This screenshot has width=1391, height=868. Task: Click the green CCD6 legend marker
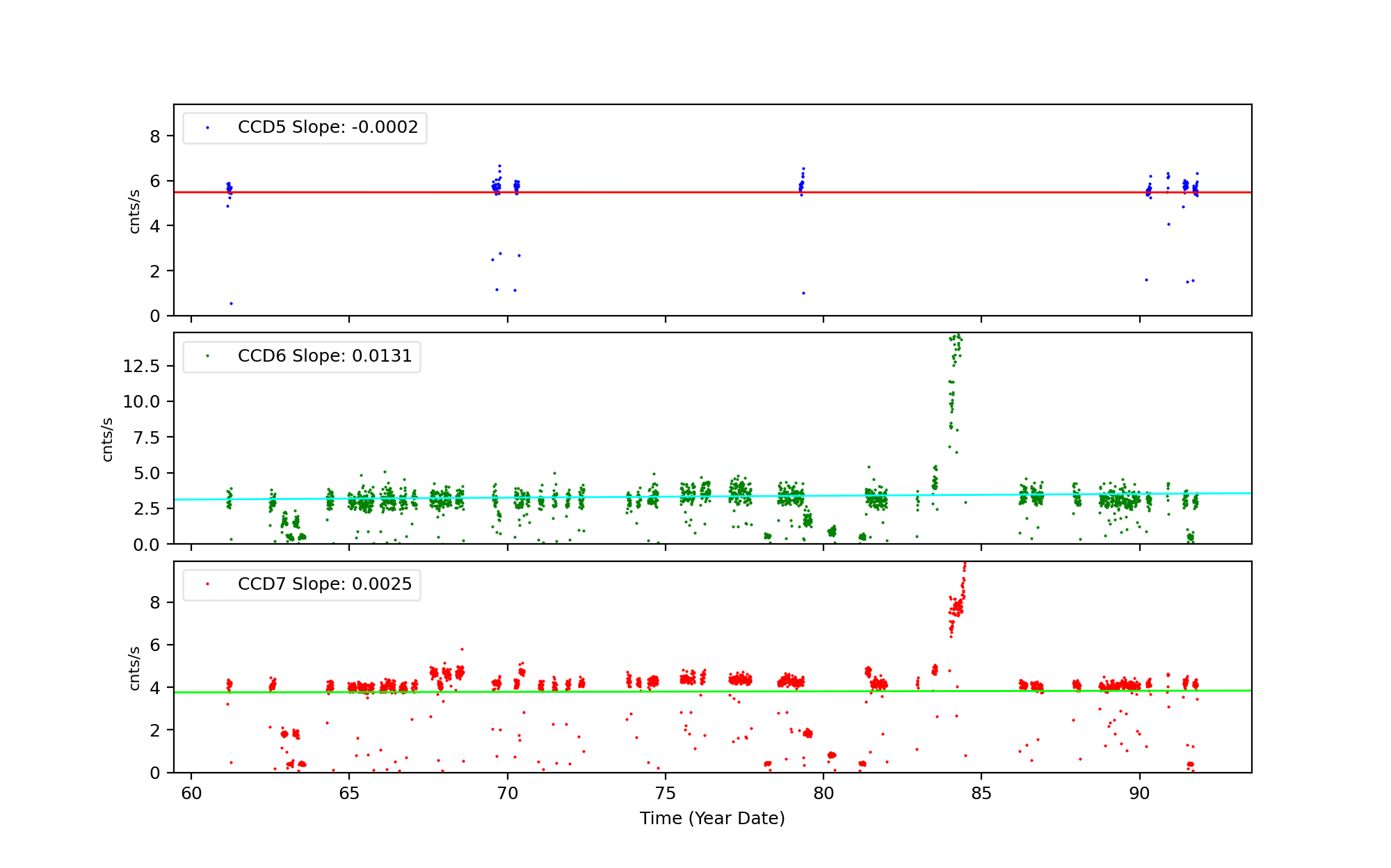coord(207,356)
